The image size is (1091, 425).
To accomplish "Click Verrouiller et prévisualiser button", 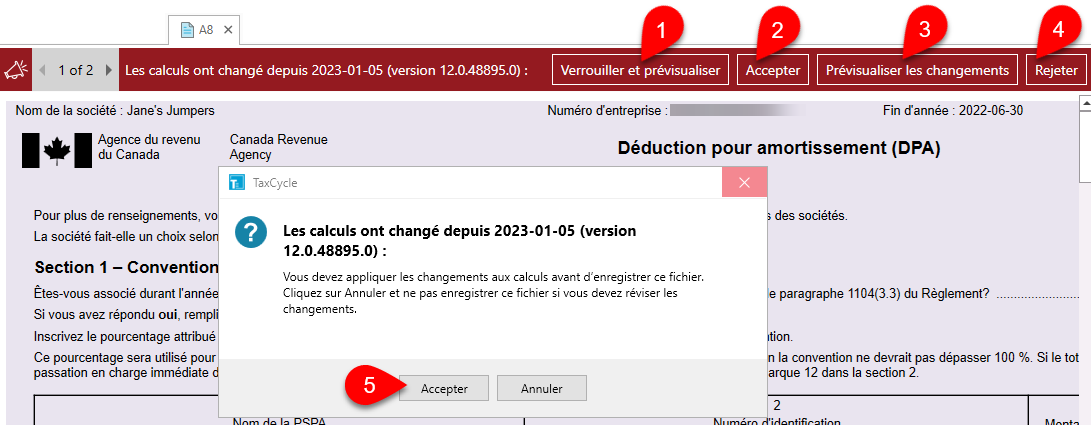I will [640, 70].
